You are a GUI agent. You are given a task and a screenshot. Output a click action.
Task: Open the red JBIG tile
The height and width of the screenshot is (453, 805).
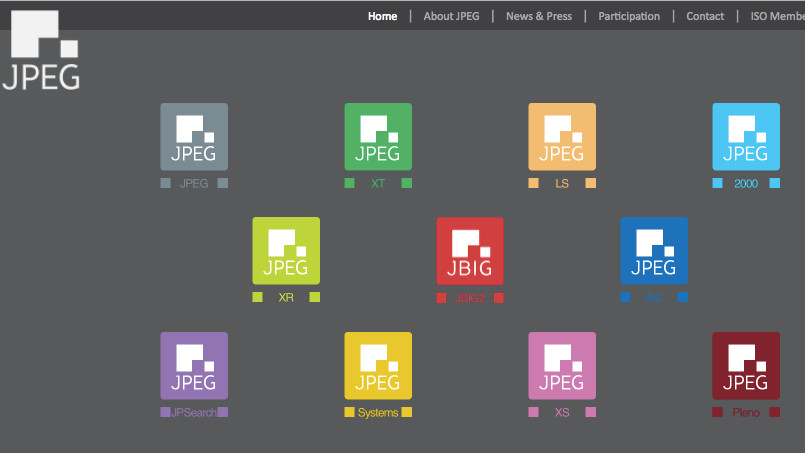[x=470, y=251]
